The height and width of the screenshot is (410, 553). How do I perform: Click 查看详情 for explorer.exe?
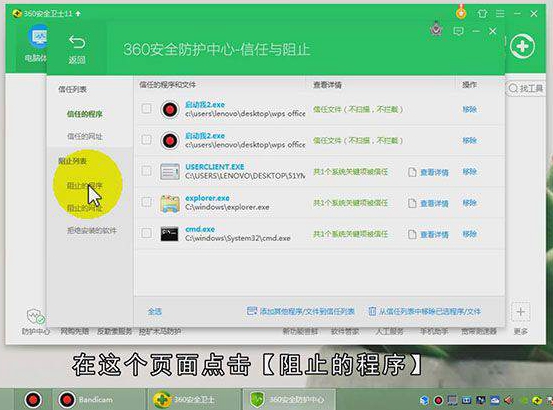[x=429, y=204]
